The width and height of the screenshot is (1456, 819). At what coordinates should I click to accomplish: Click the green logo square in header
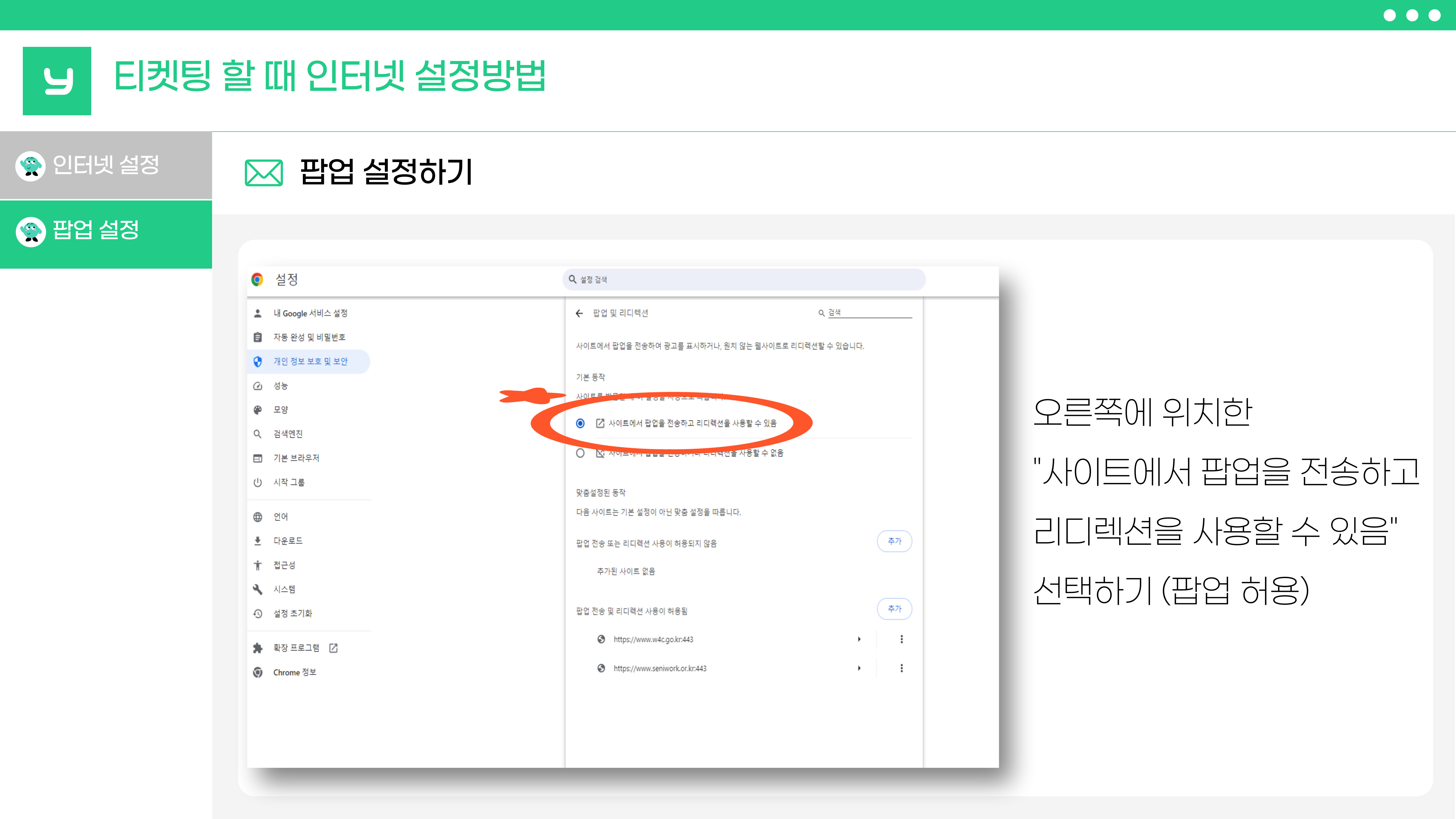point(57,81)
